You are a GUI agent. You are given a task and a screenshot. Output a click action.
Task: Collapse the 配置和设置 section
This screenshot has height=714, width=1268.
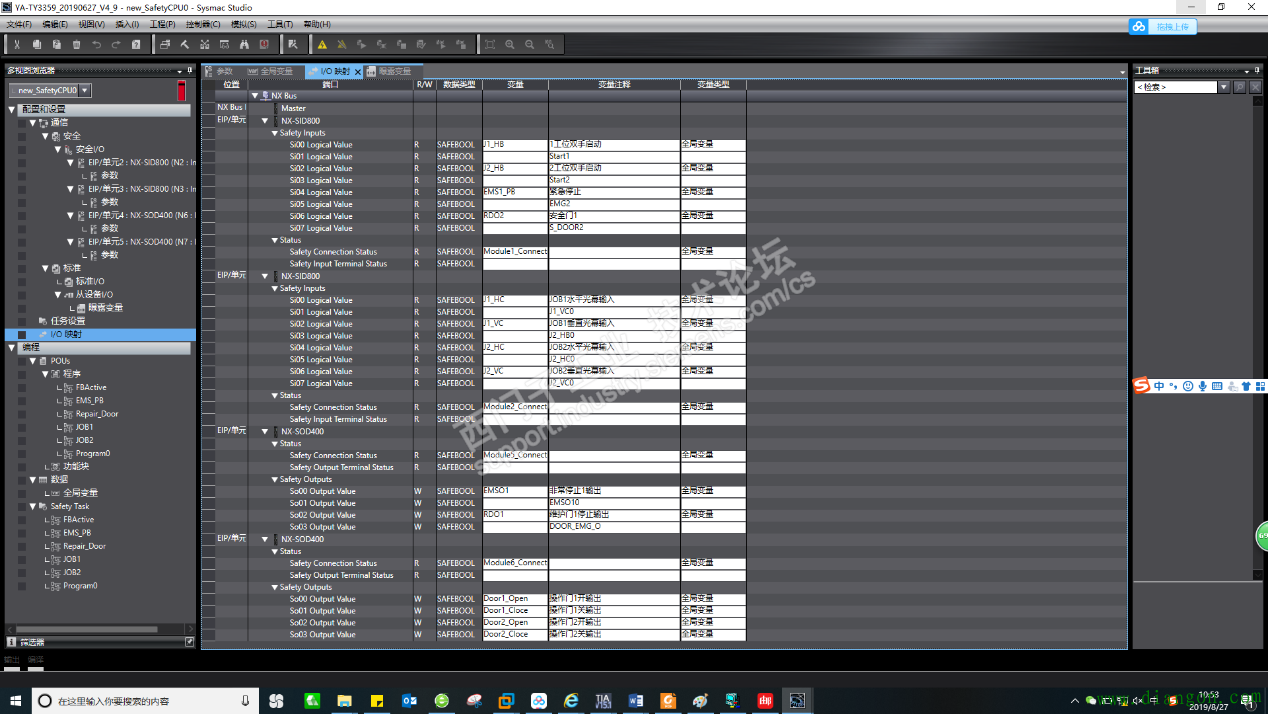12,108
